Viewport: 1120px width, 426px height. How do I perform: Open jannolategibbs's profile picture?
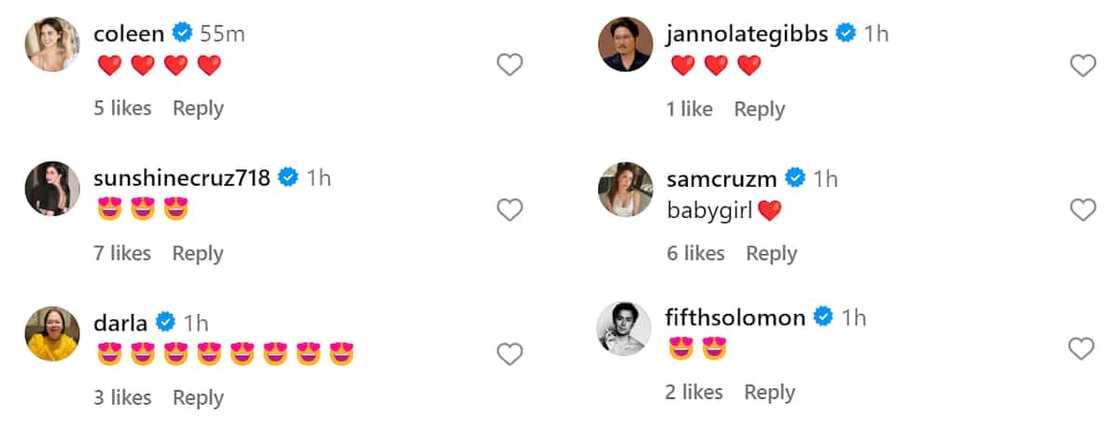click(625, 44)
